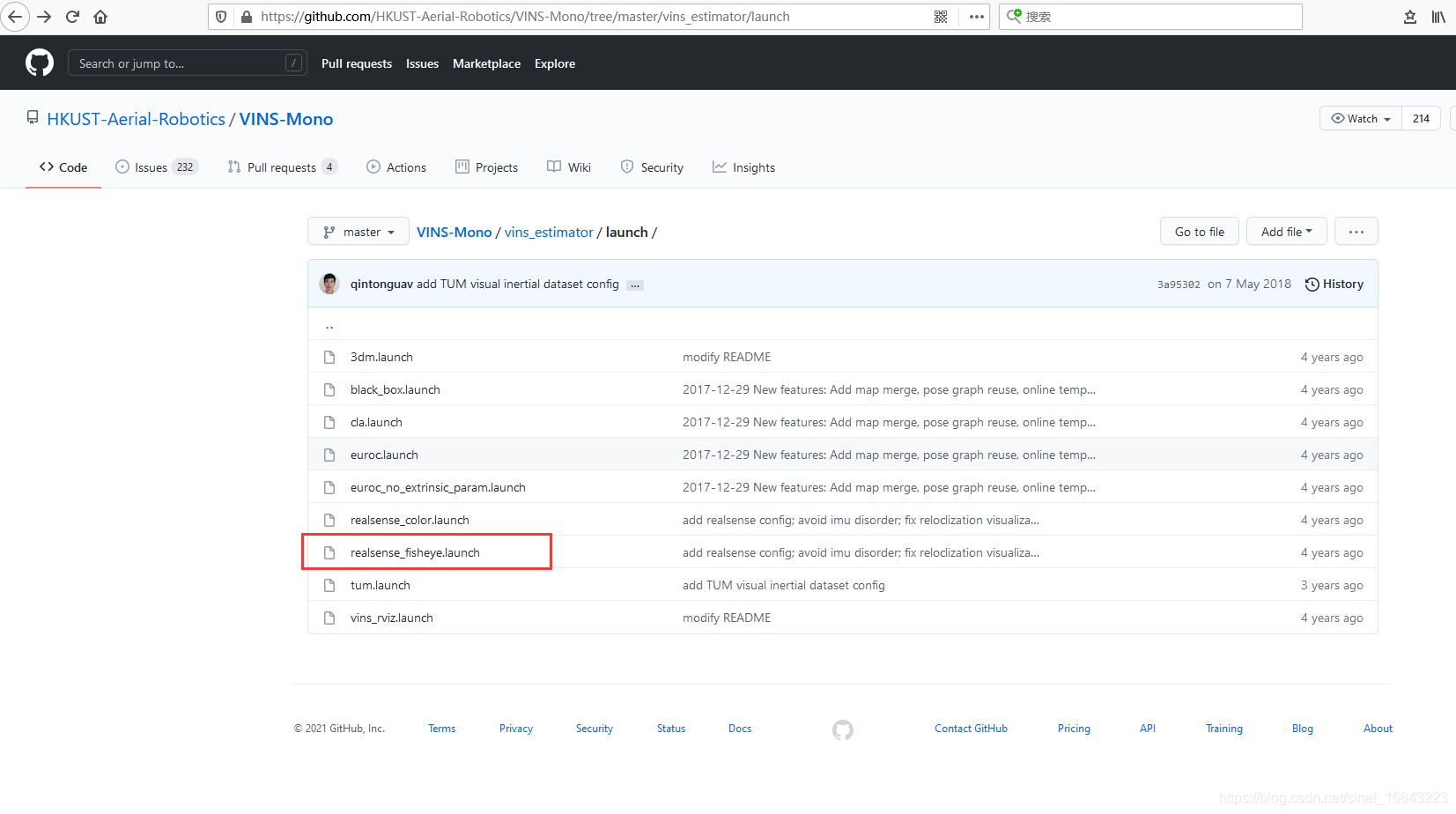Click the footer GitHub logo
The image size is (1456, 814).
click(843, 729)
